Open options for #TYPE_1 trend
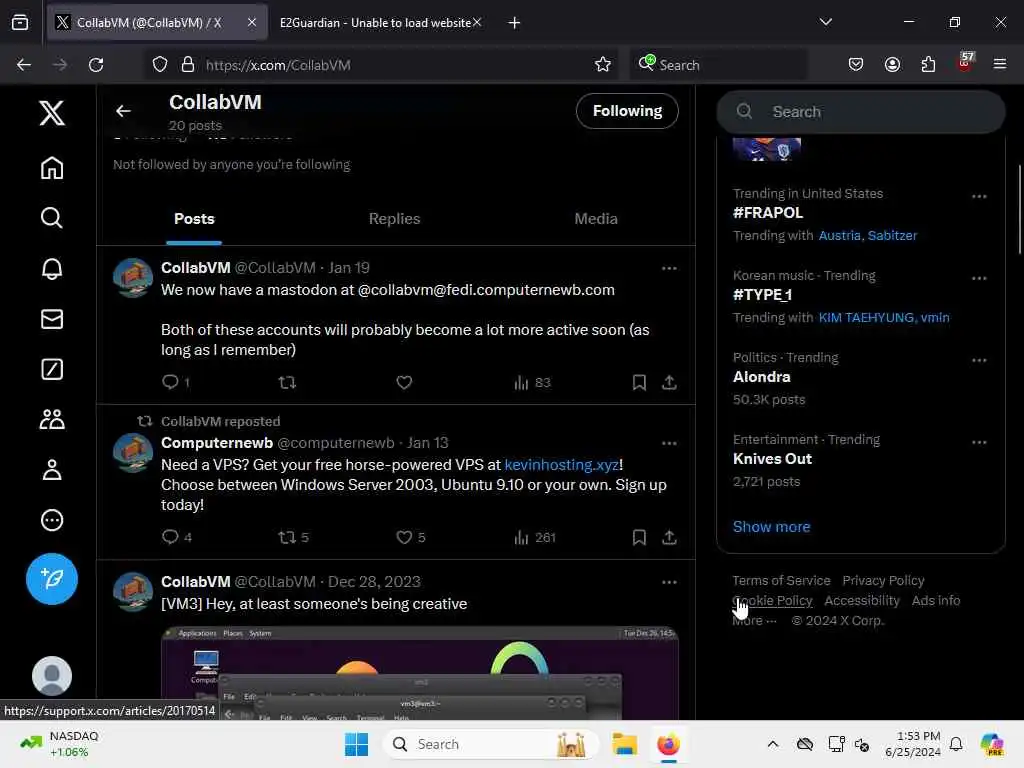This screenshot has width=1024, height=768. click(979, 278)
